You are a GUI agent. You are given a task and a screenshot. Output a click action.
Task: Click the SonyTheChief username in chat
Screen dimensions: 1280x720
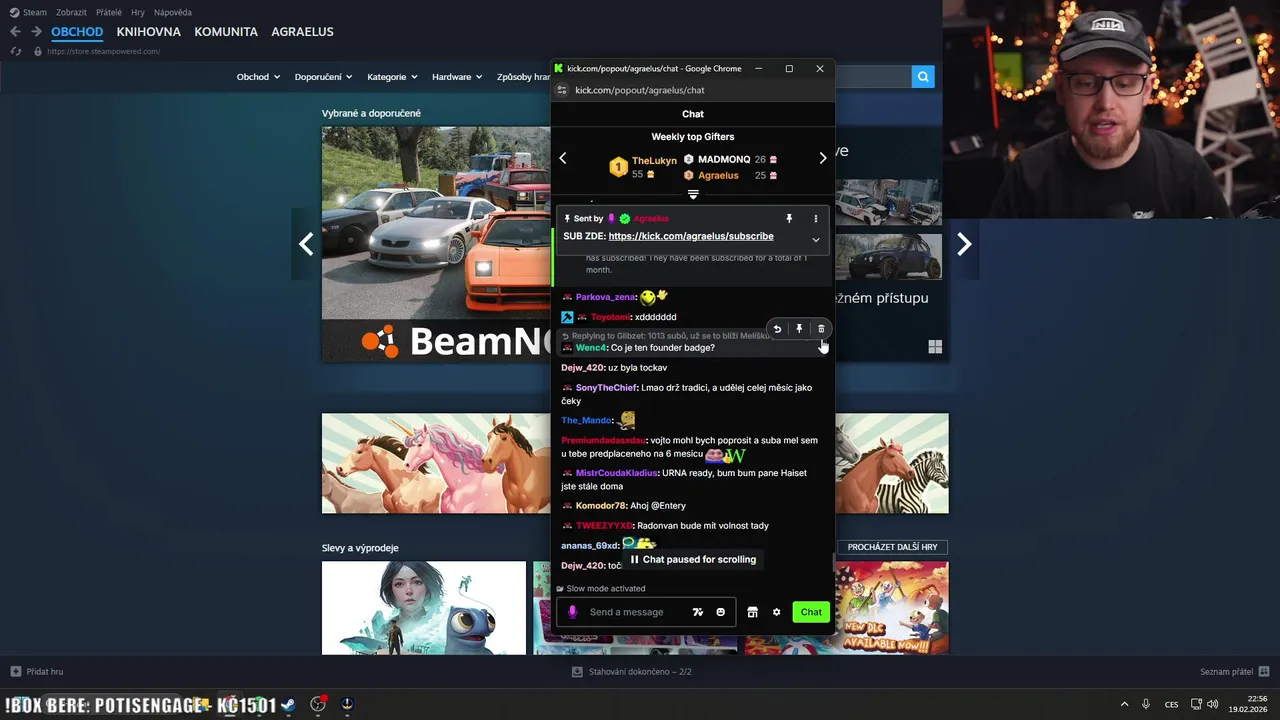click(x=606, y=388)
